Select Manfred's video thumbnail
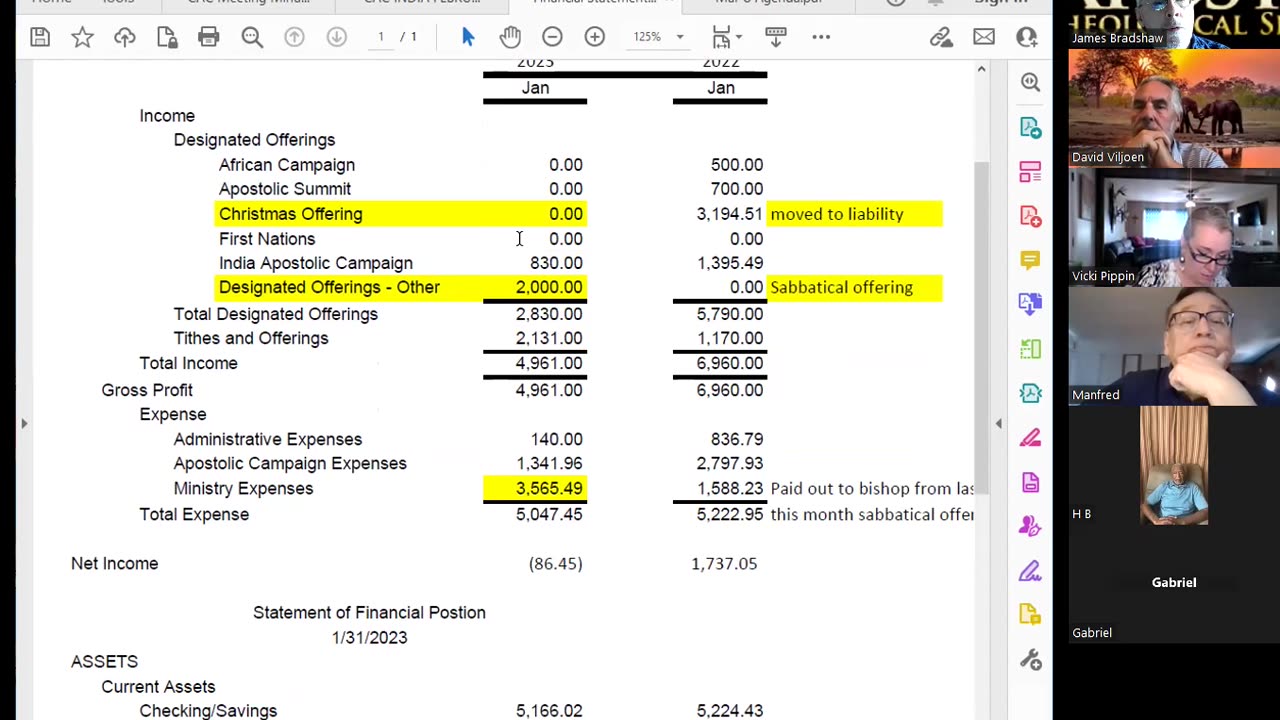 click(x=1174, y=346)
